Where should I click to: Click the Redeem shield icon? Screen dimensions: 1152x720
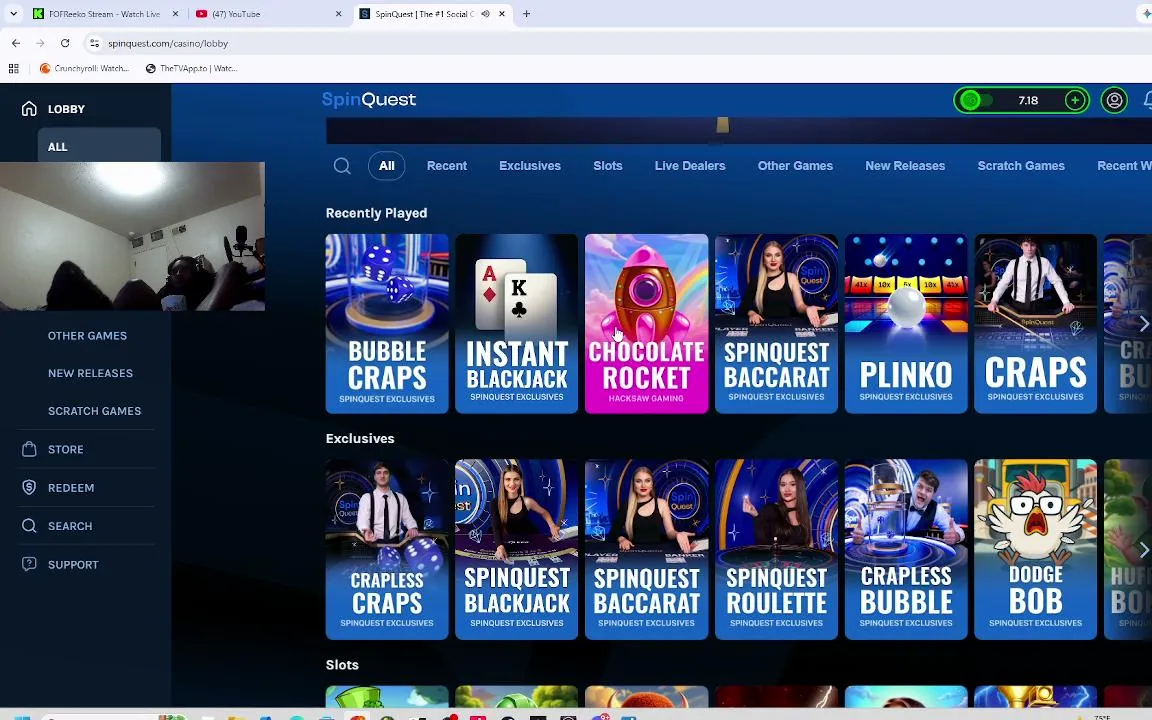29,487
